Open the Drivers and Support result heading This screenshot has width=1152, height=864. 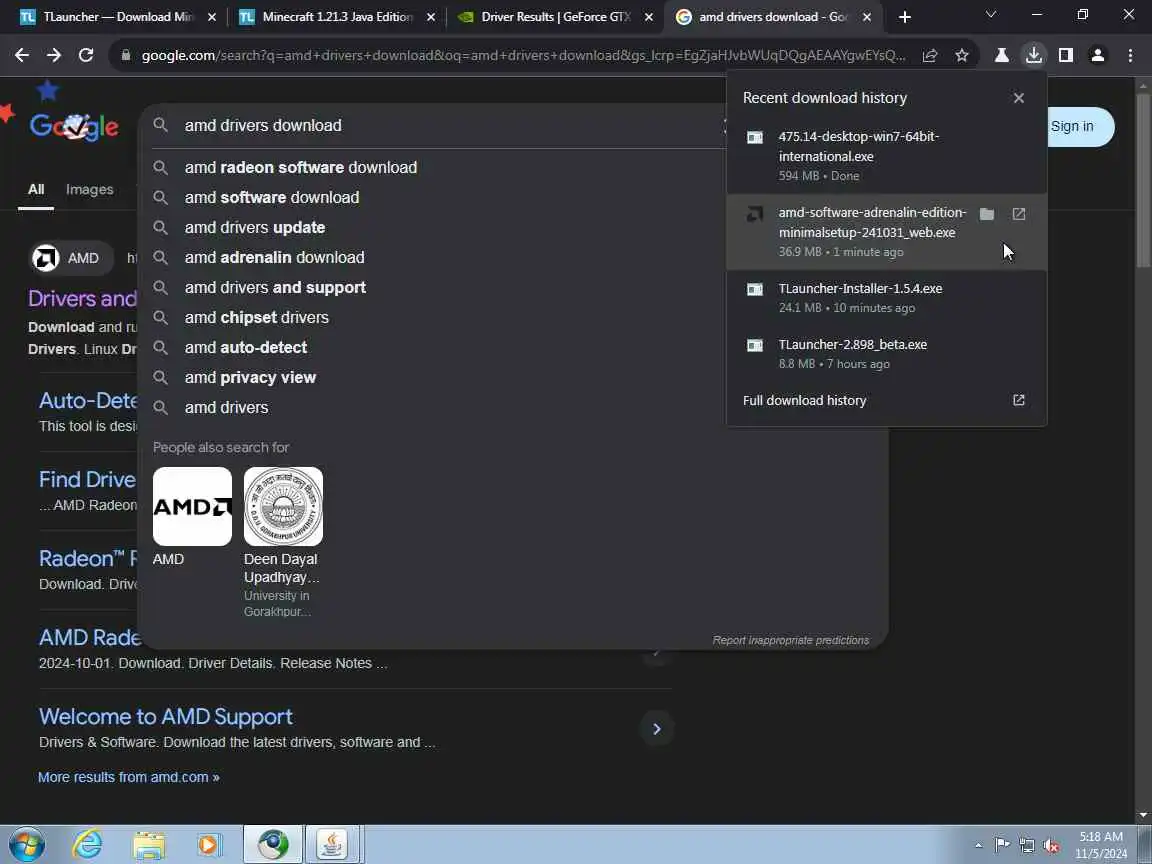point(82,298)
